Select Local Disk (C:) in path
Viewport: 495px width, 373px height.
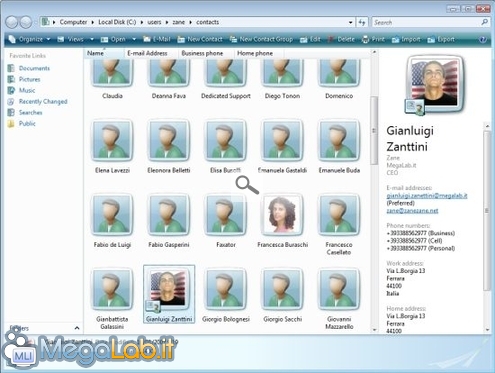(x=117, y=22)
